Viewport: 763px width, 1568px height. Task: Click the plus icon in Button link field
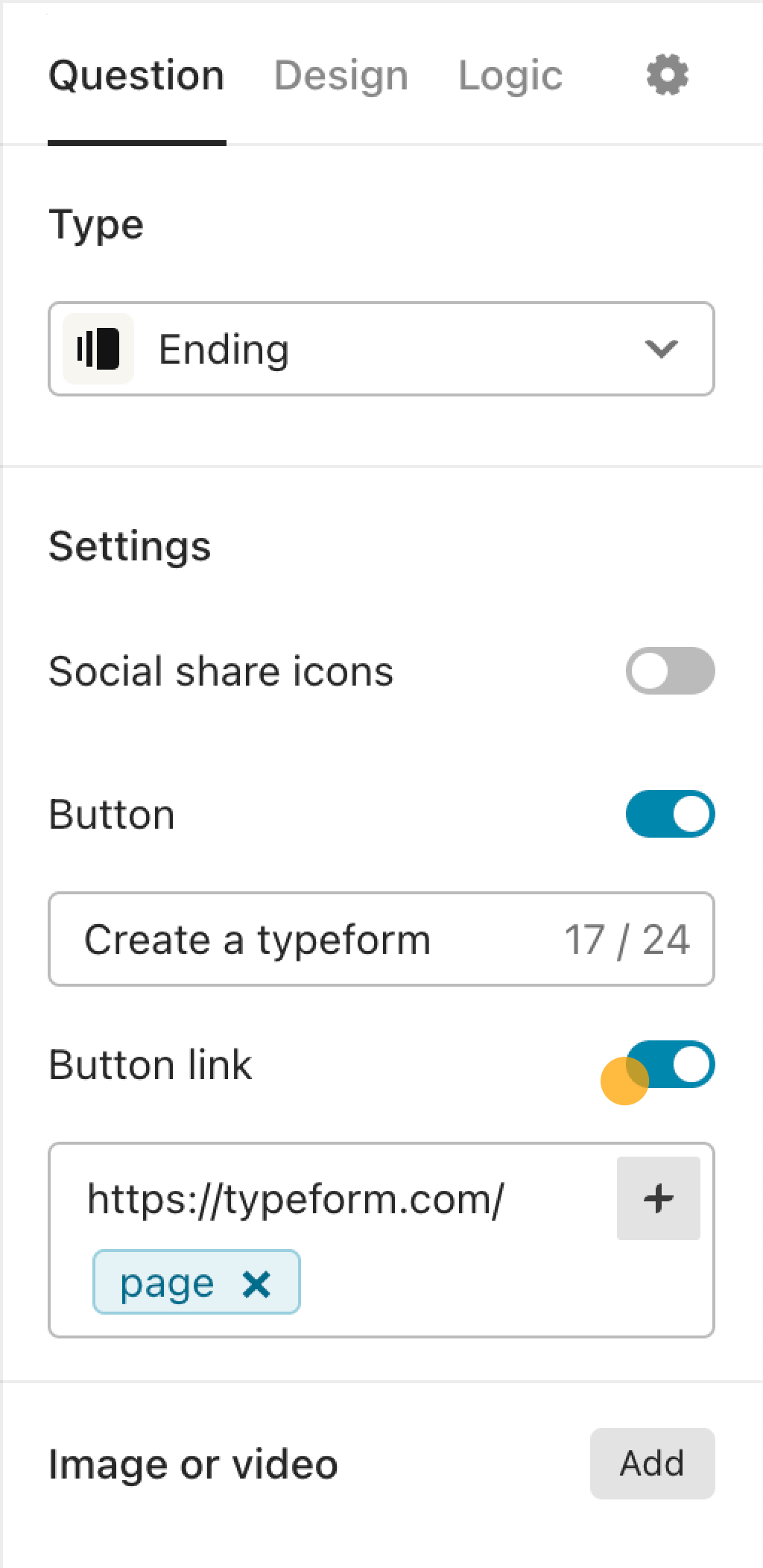pyautogui.click(x=659, y=1198)
